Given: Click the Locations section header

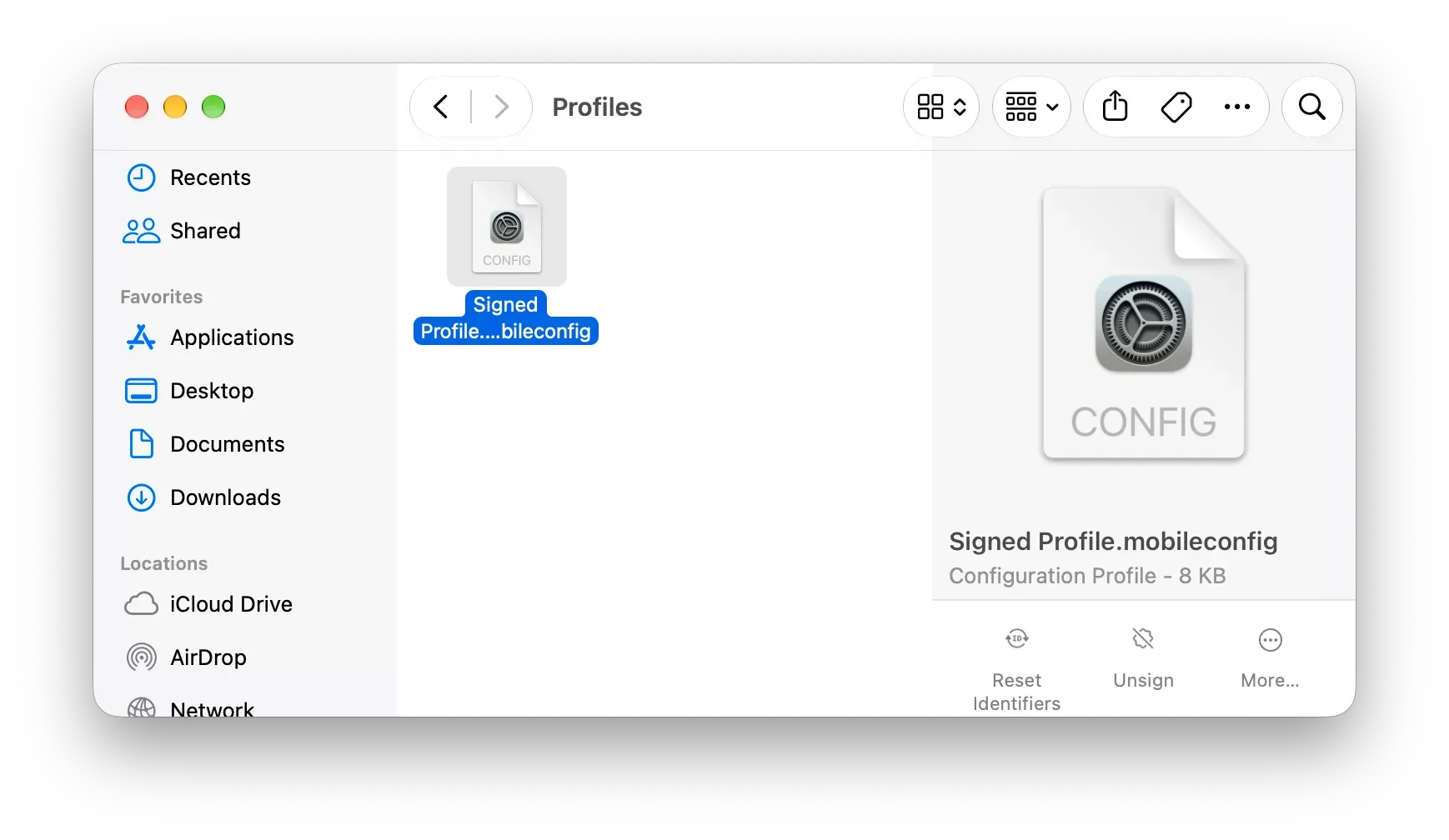Looking at the screenshot, I should [164, 564].
